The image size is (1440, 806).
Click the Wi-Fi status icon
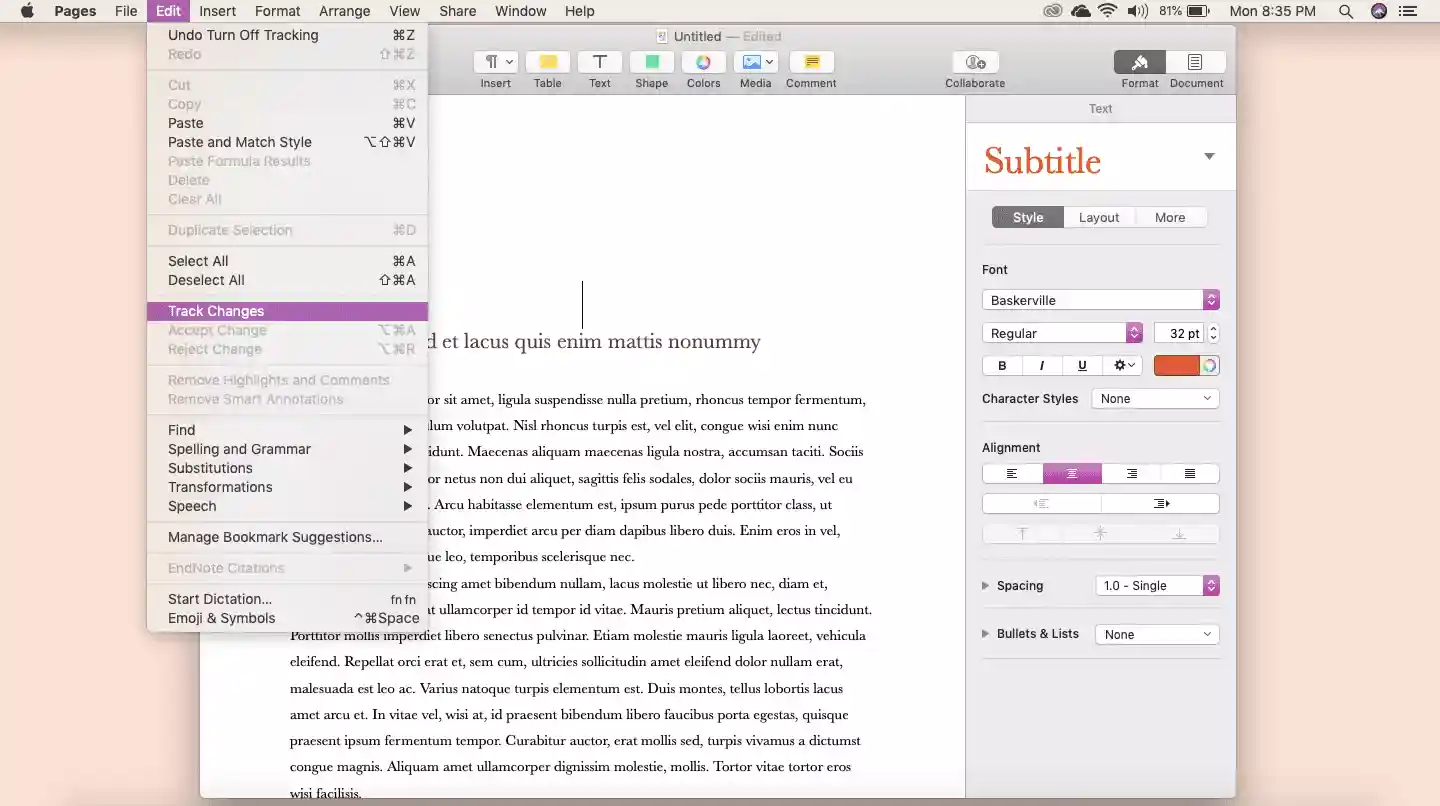[x=1107, y=11]
